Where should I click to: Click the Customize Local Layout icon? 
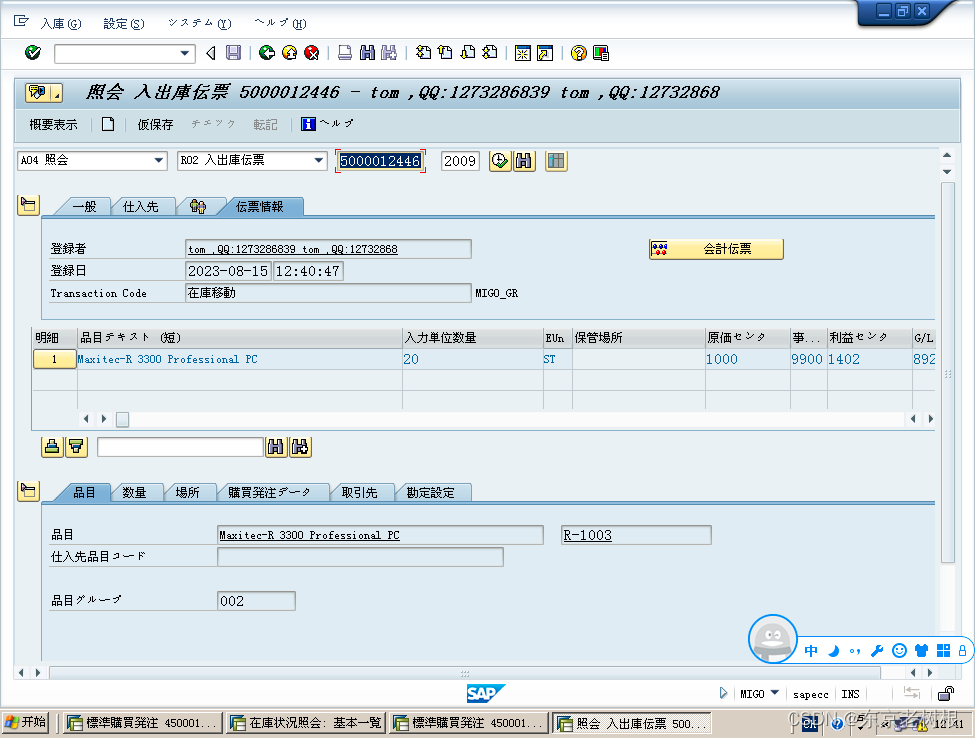(x=601, y=53)
